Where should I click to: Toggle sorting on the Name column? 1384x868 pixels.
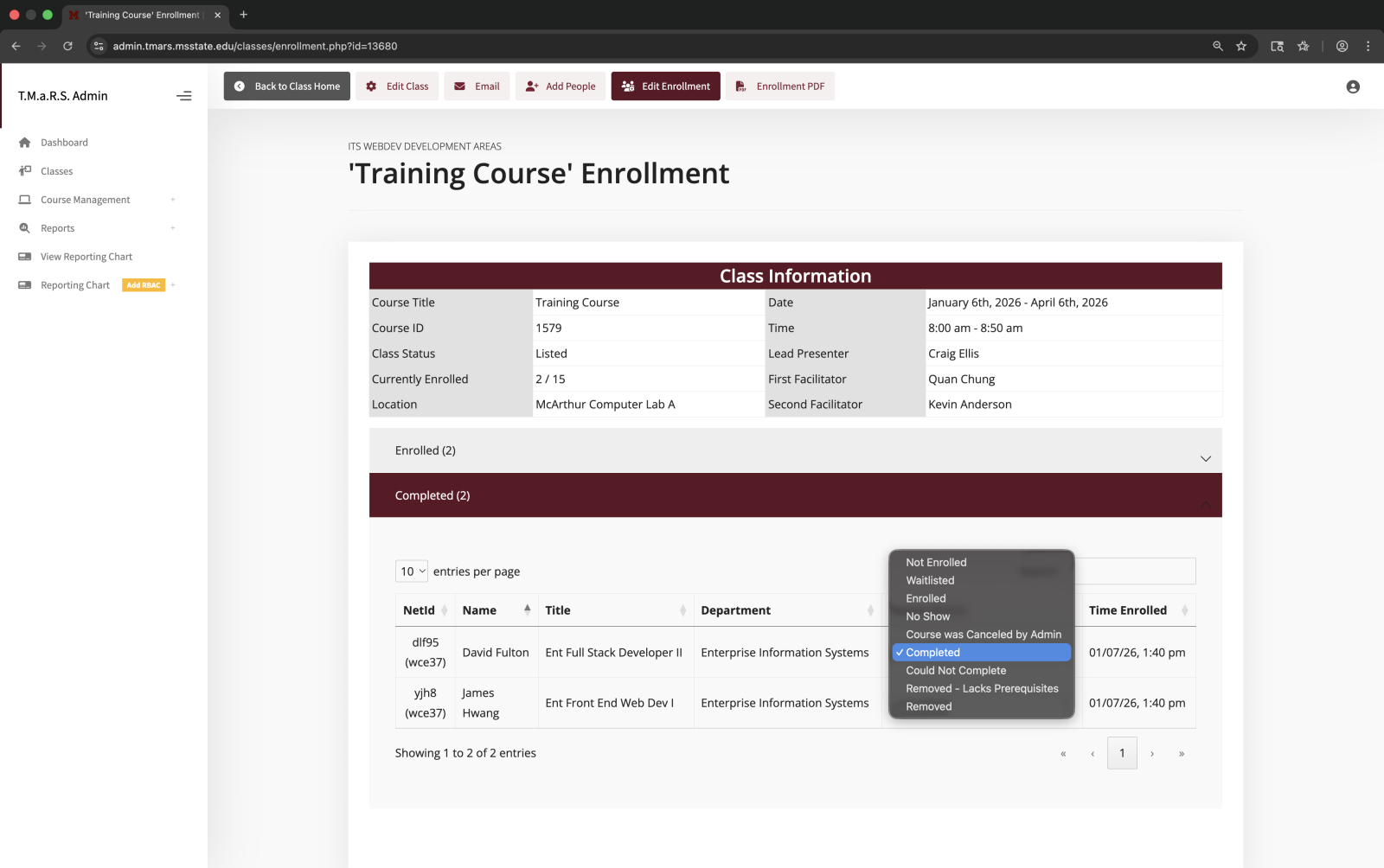click(x=479, y=610)
